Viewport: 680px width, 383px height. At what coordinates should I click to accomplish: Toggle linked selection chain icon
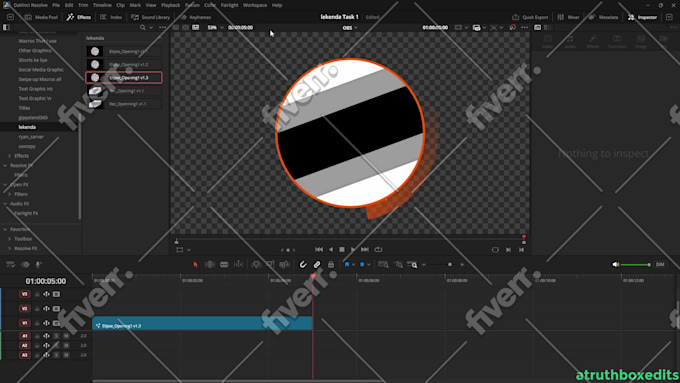pos(317,264)
